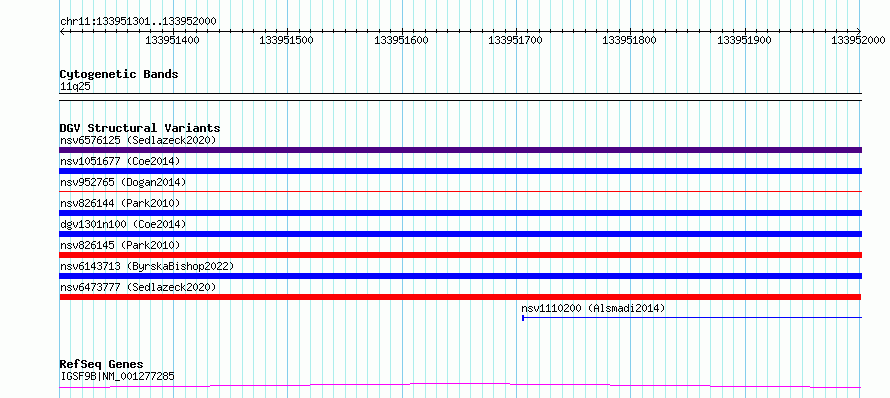Click the blue dgv1301n100 variant bar

[460, 234]
